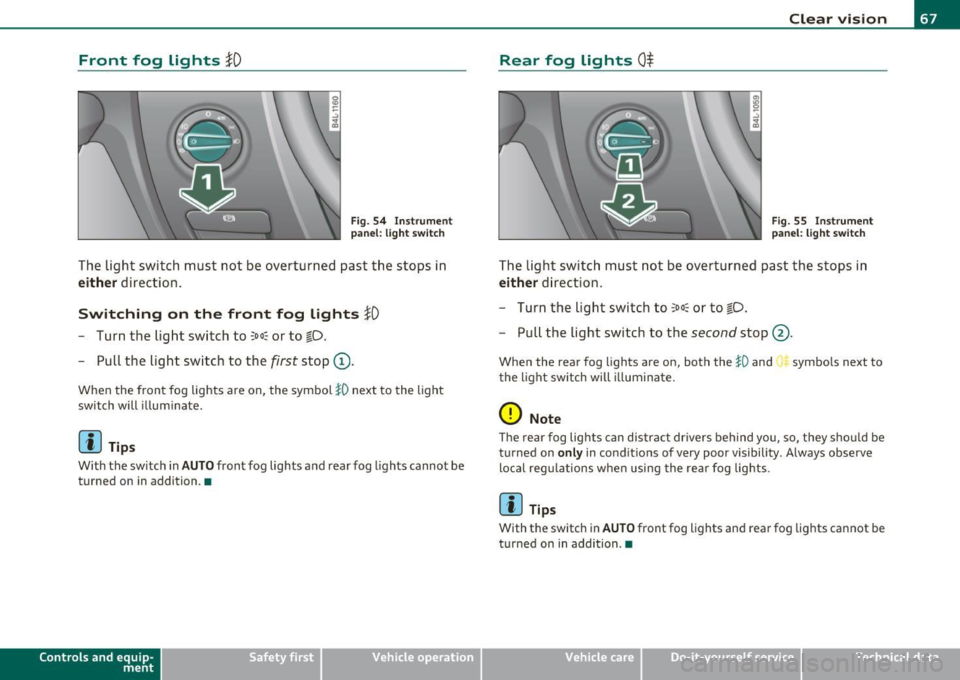Click the 'Fig. 55 Instrument panel' caption
Screen dimensions: 960x680
[x=822, y=227]
